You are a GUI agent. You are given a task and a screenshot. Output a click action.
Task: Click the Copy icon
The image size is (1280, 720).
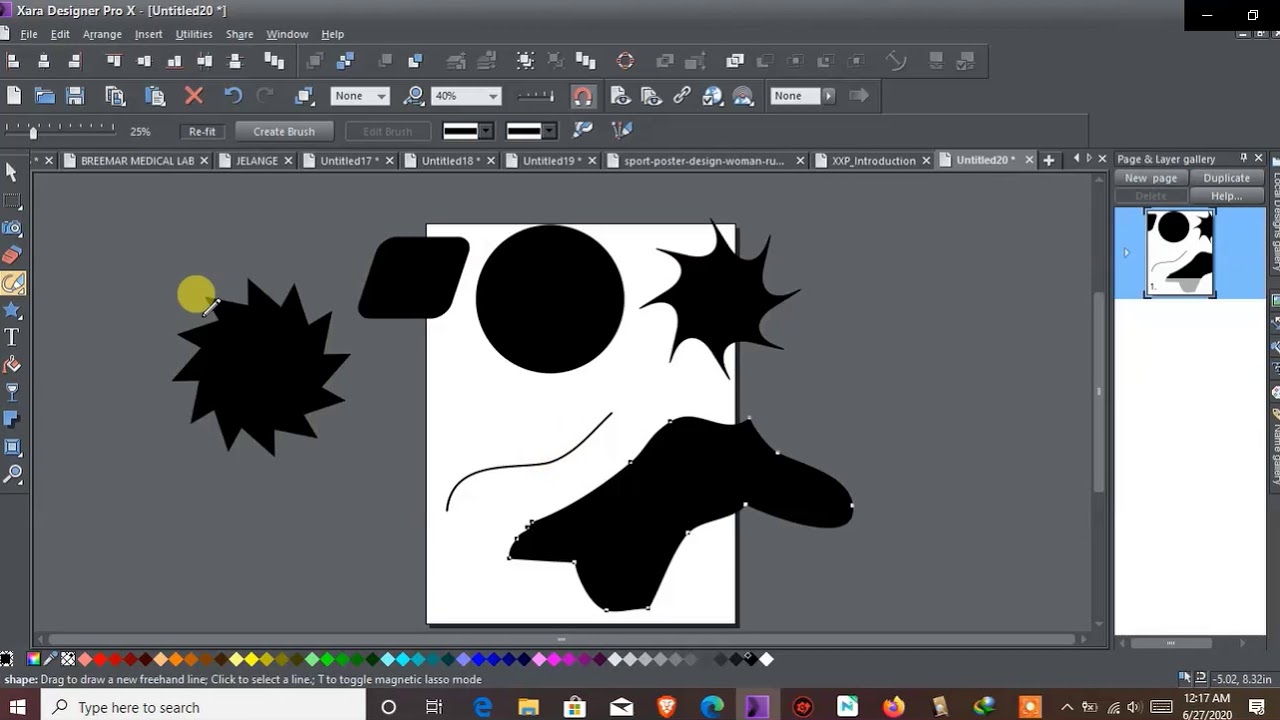point(115,96)
